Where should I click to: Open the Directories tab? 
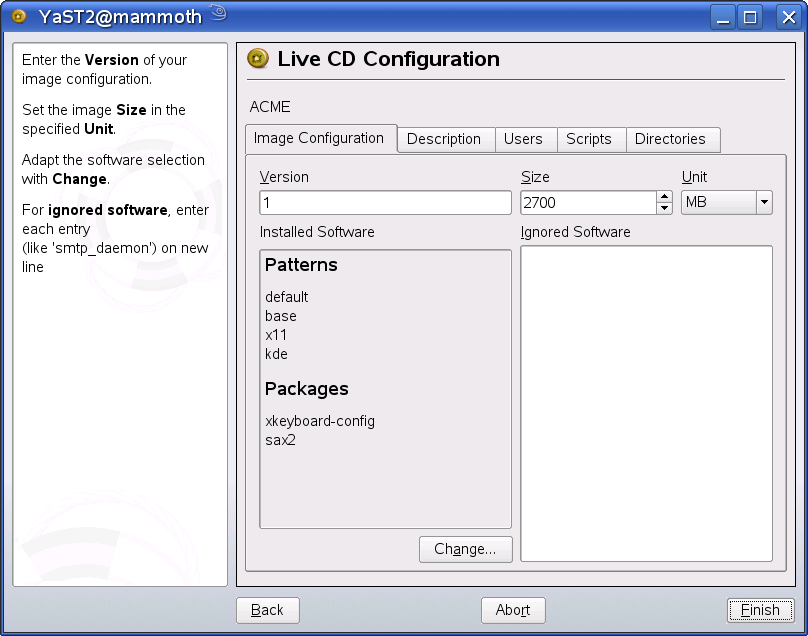pyautogui.click(x=670, y=140)
